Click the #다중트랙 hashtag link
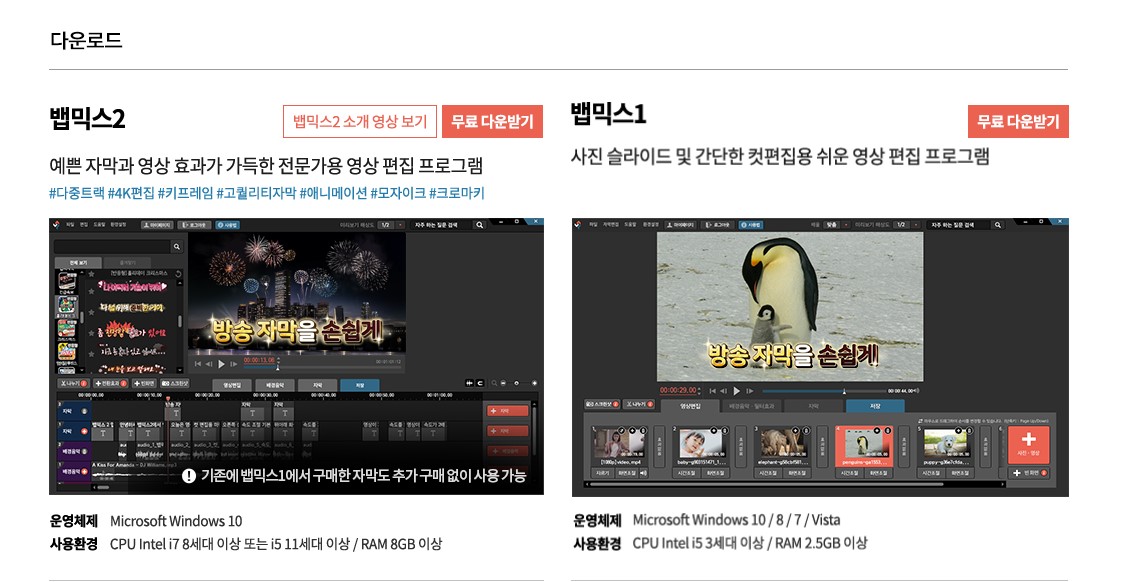The height and width of the screenshot is (582, 1144). (x=77, y=193)
